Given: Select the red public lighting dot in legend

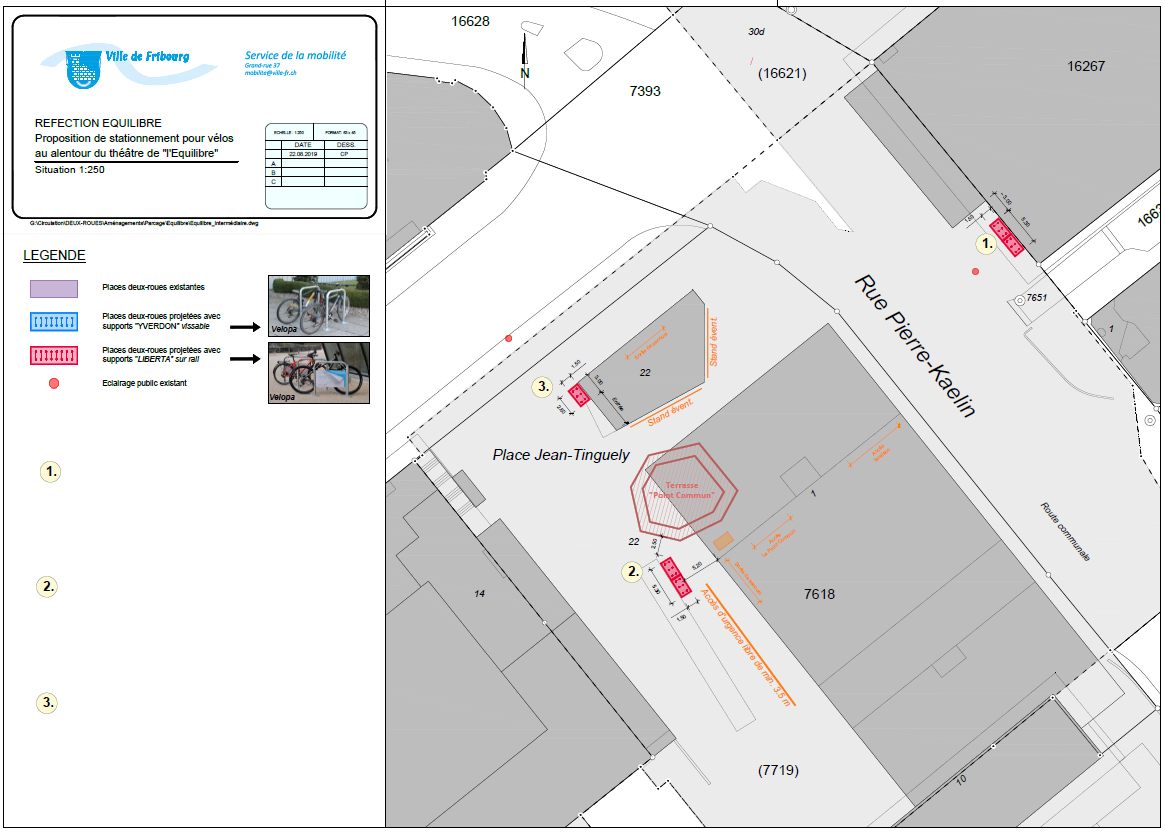Looking at the screenshot, I should [x=54, y=383].
